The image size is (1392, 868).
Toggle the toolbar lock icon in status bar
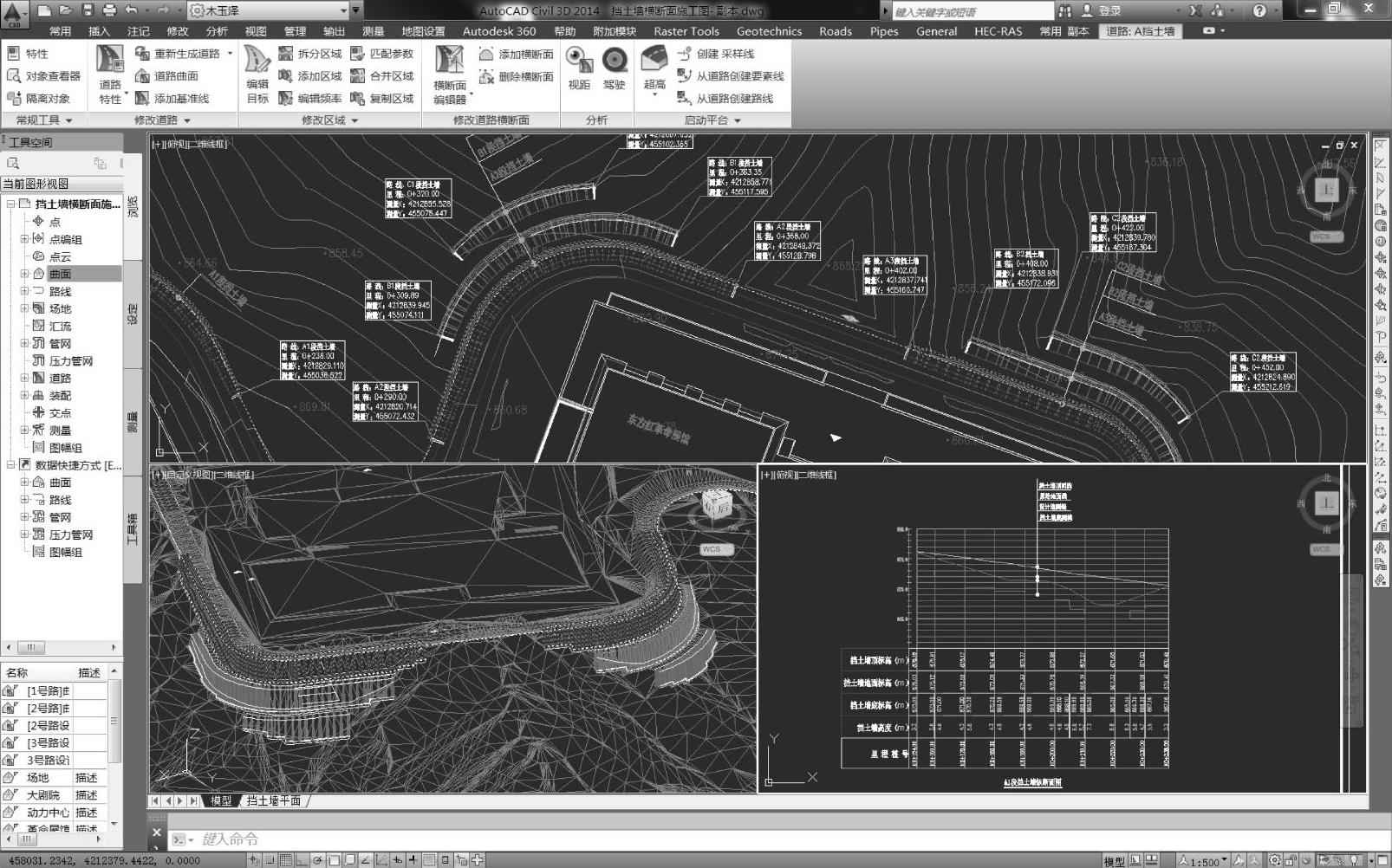(1292, 860)
